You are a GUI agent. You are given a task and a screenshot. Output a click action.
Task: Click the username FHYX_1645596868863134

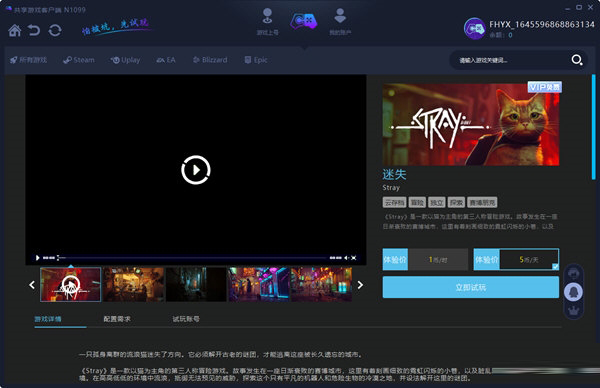click(x=542, y=24)
